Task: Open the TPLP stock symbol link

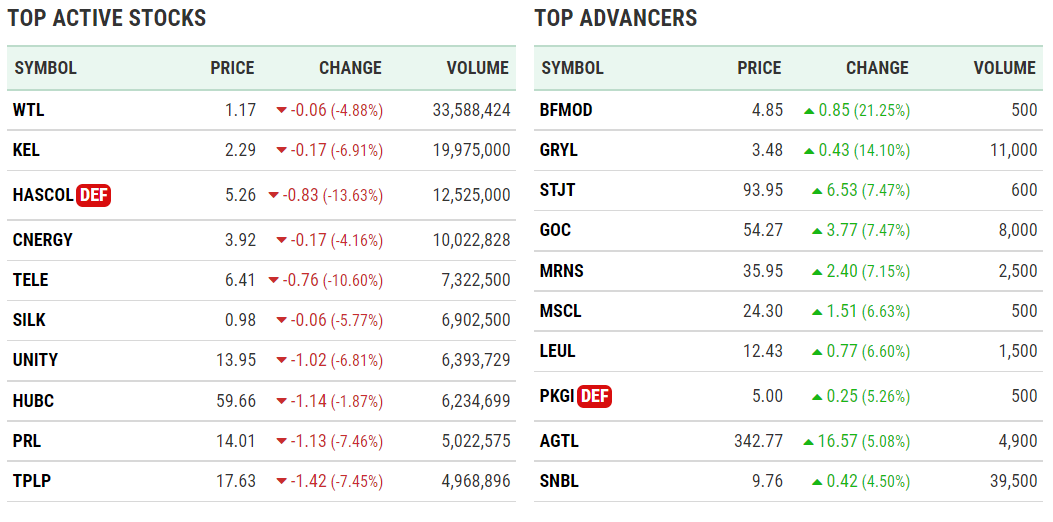Action: (x=32, y=481)
